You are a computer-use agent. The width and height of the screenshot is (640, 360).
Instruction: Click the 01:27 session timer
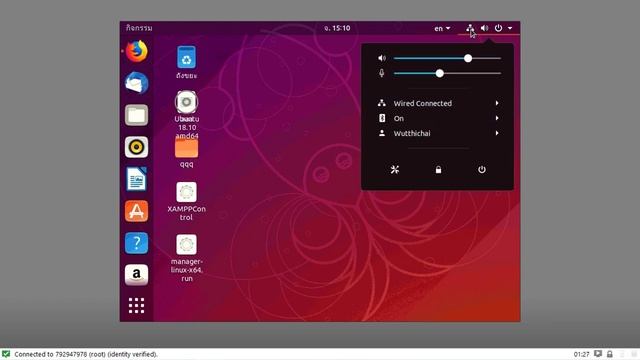(581, 354)
